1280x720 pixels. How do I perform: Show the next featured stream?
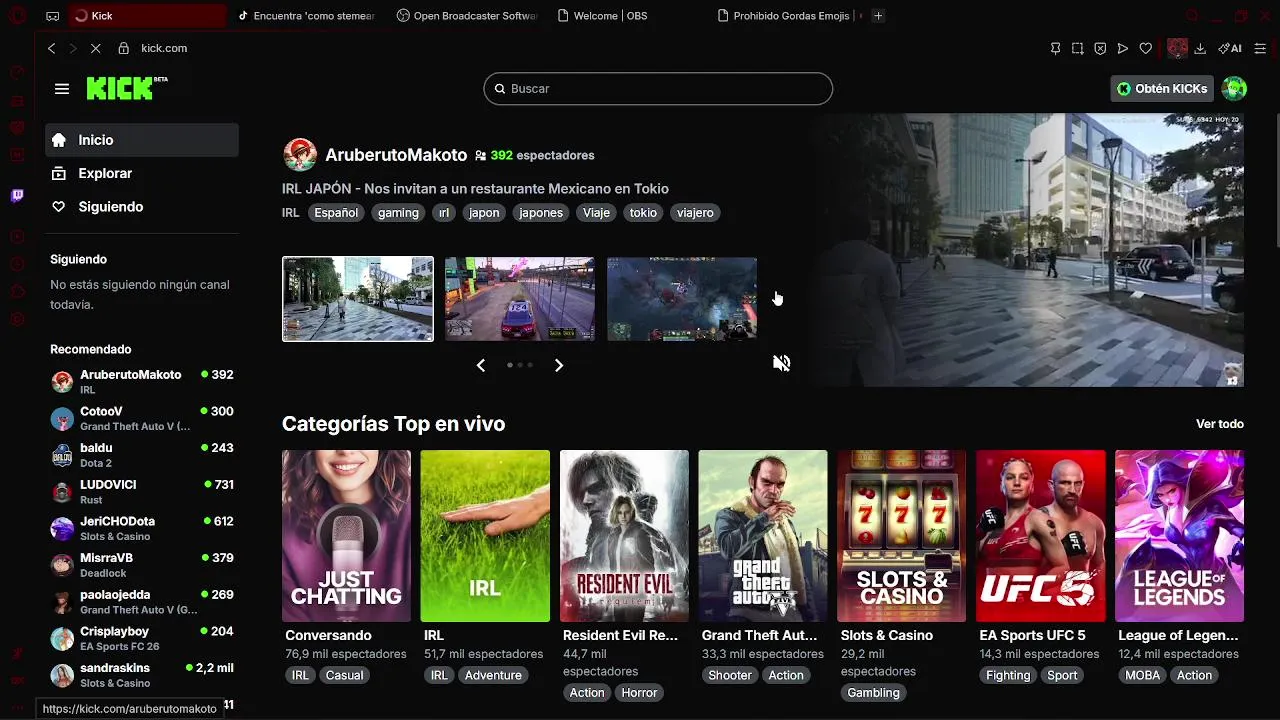click(559, 365)
